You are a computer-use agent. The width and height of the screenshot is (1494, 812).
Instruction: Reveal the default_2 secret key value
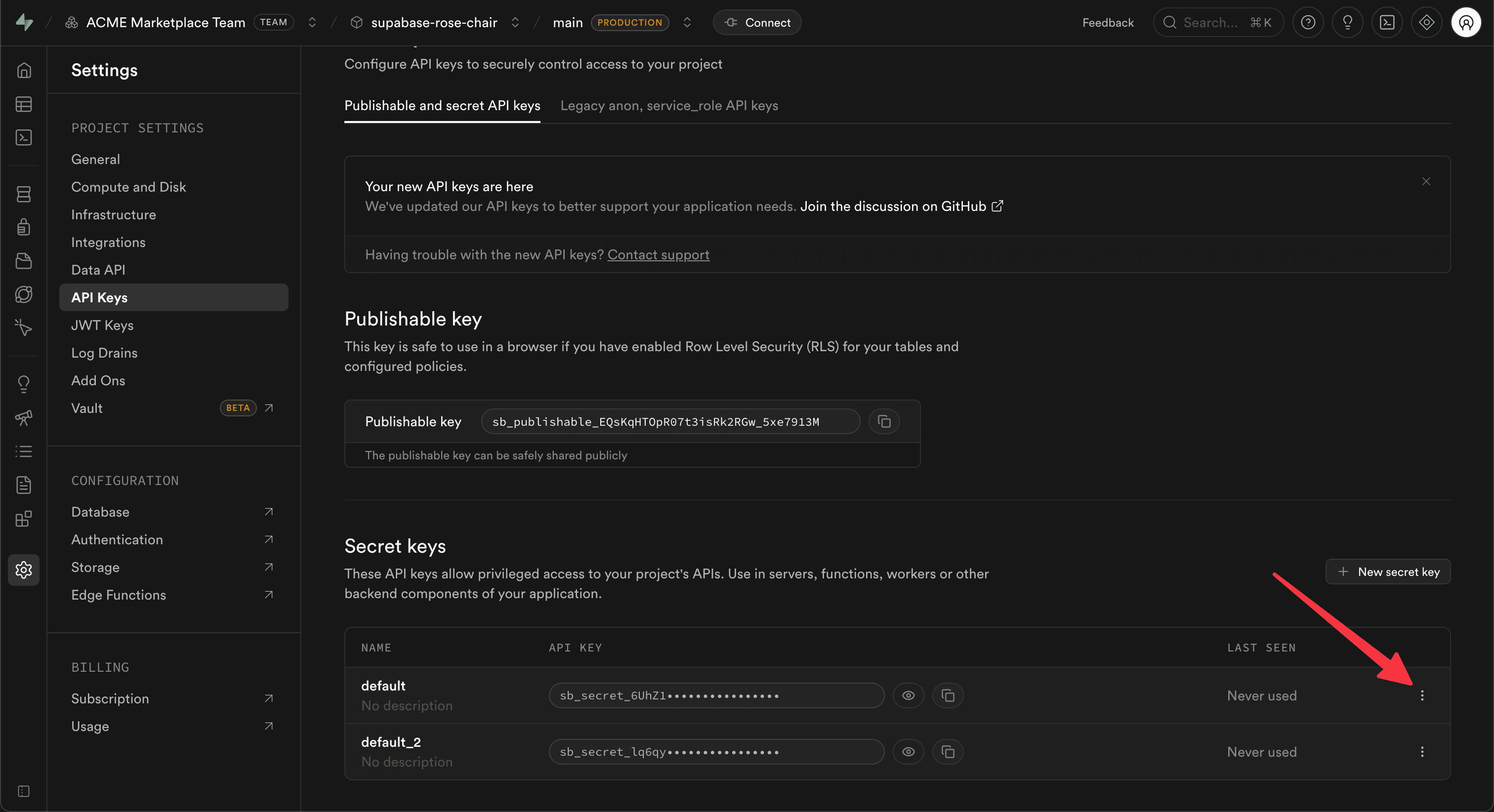pyautogui.click(x=908, y=752)
